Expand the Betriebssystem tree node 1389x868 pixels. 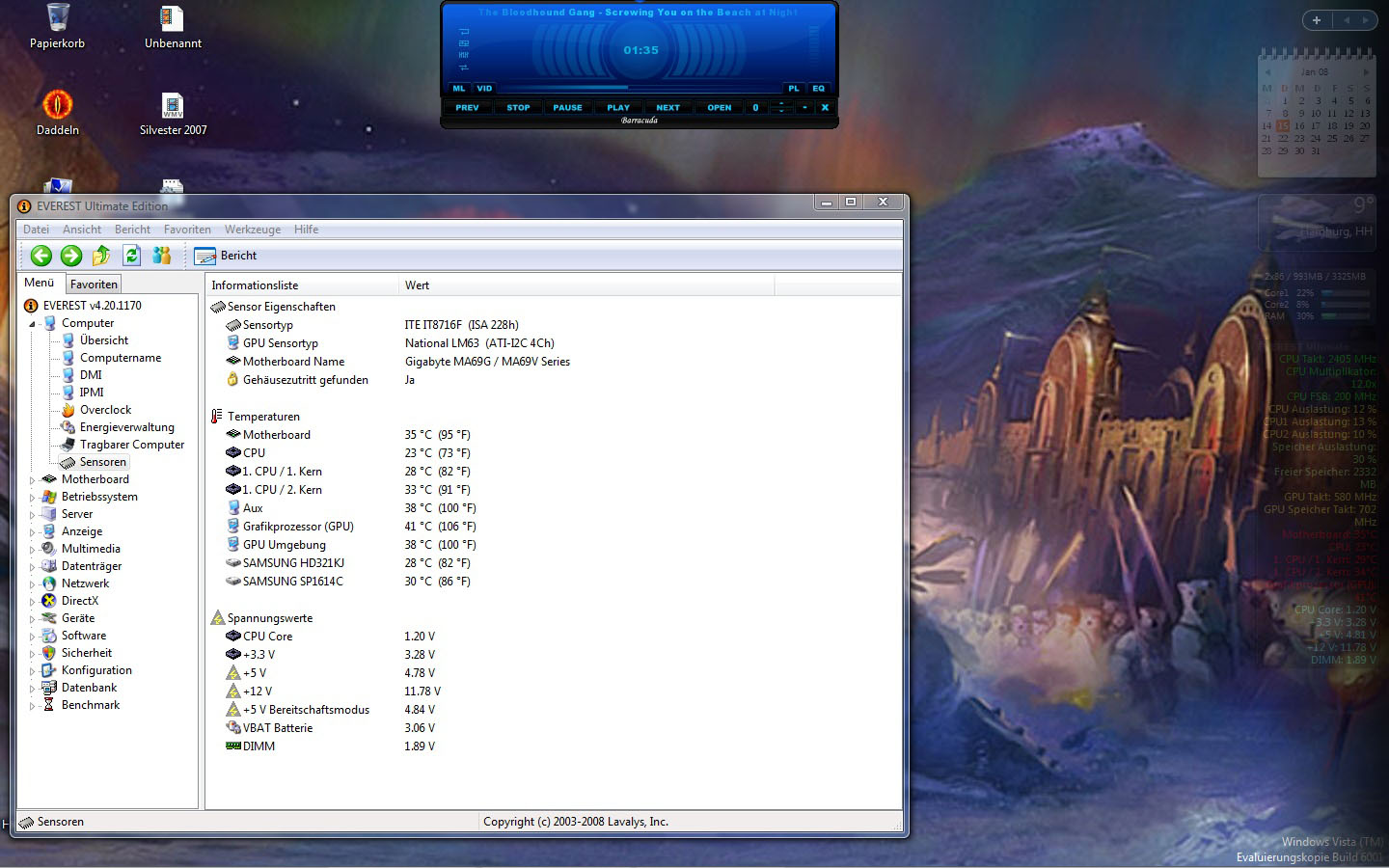32,498
